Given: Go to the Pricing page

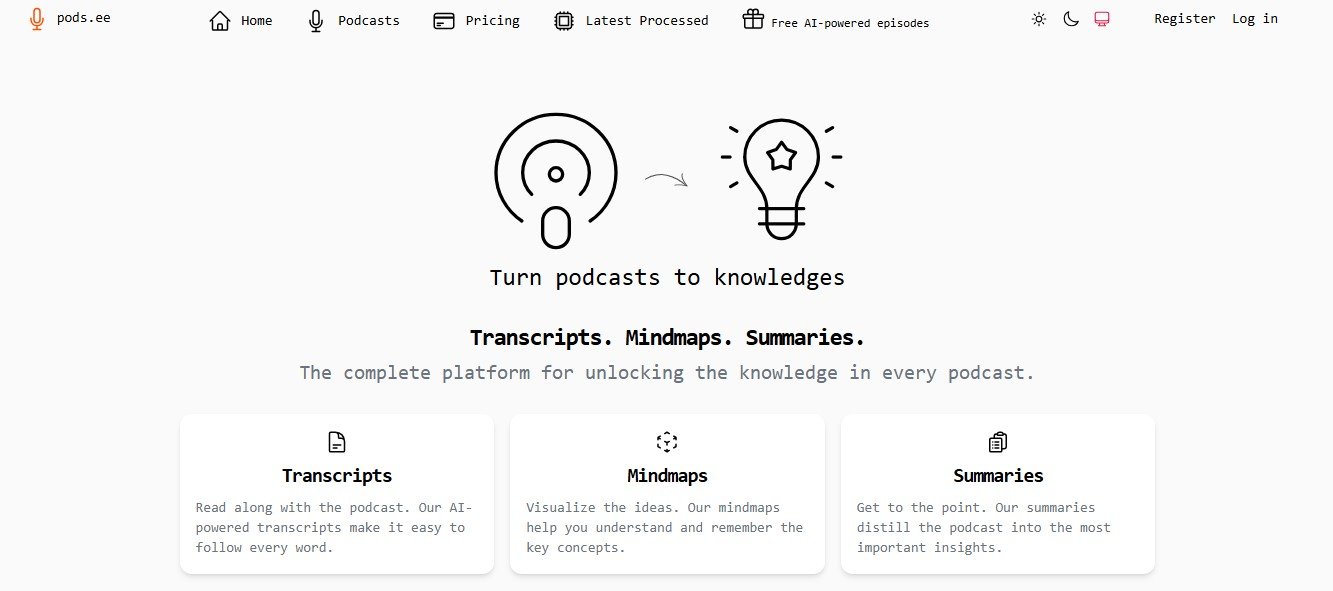Looking at the screenshot, I should tap(492, 20).
